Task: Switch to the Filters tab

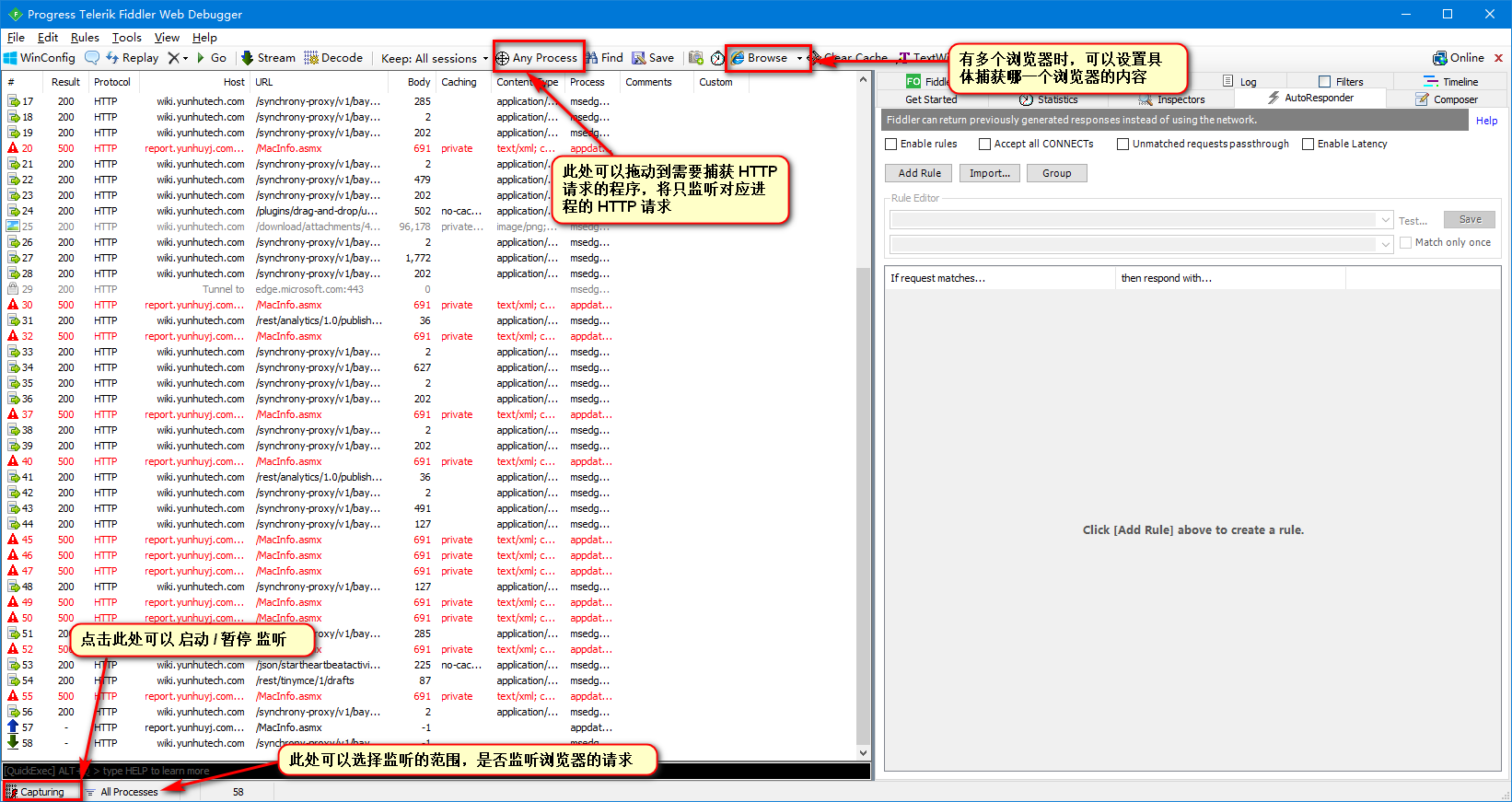Action: pyautogui.click(x=1341, y=82)
